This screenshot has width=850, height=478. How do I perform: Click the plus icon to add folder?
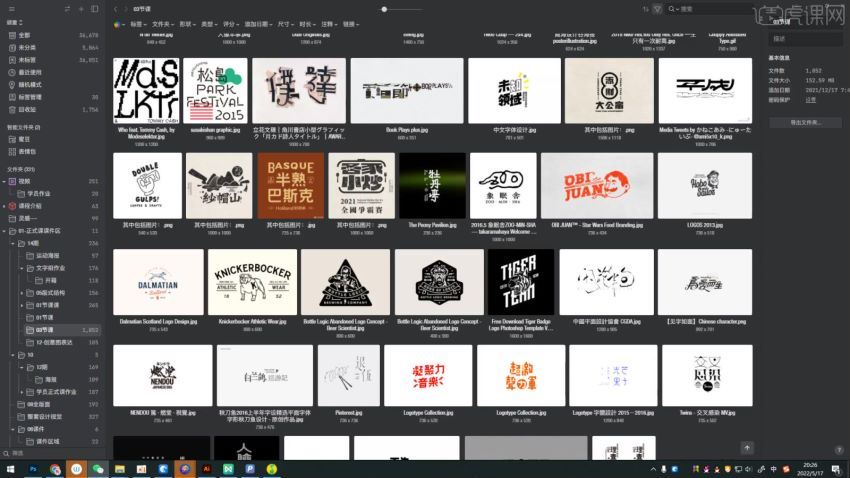click(x=81, y=9)
